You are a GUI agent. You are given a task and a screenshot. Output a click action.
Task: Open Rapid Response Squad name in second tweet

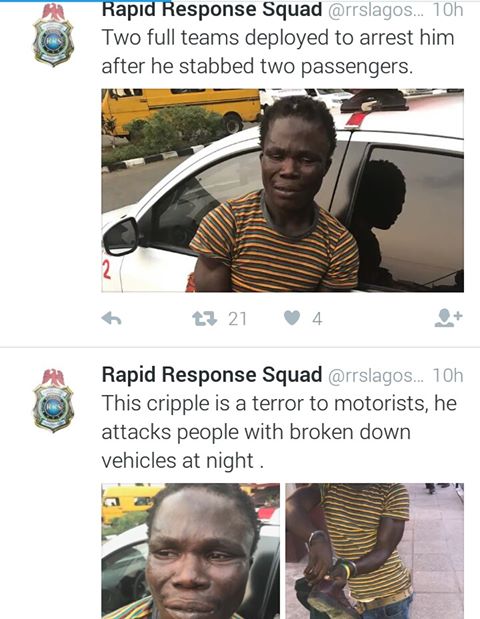pyautogui.click(x=212, y=374)
